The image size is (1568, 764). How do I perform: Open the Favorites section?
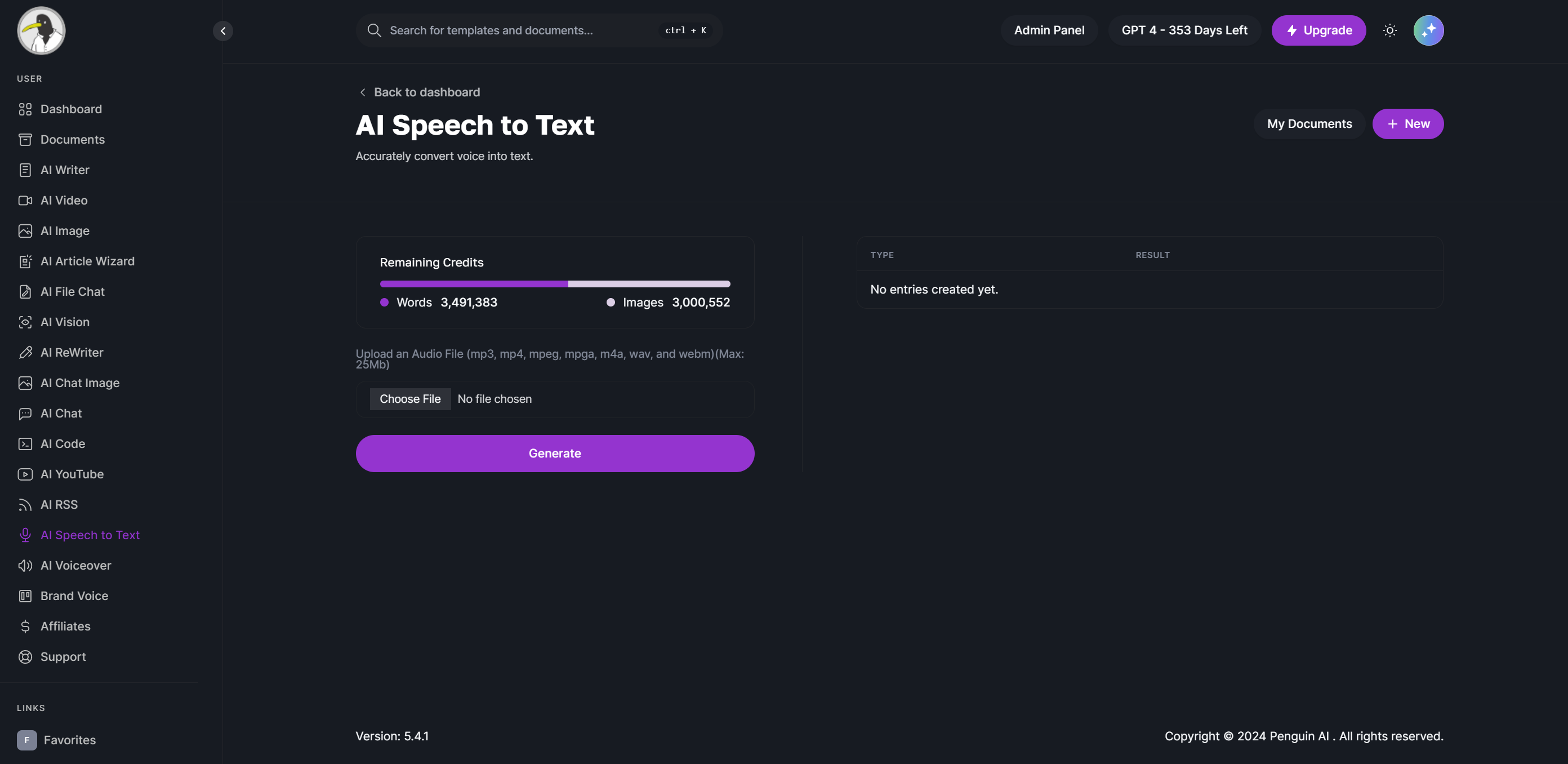[x=69, y=740]
